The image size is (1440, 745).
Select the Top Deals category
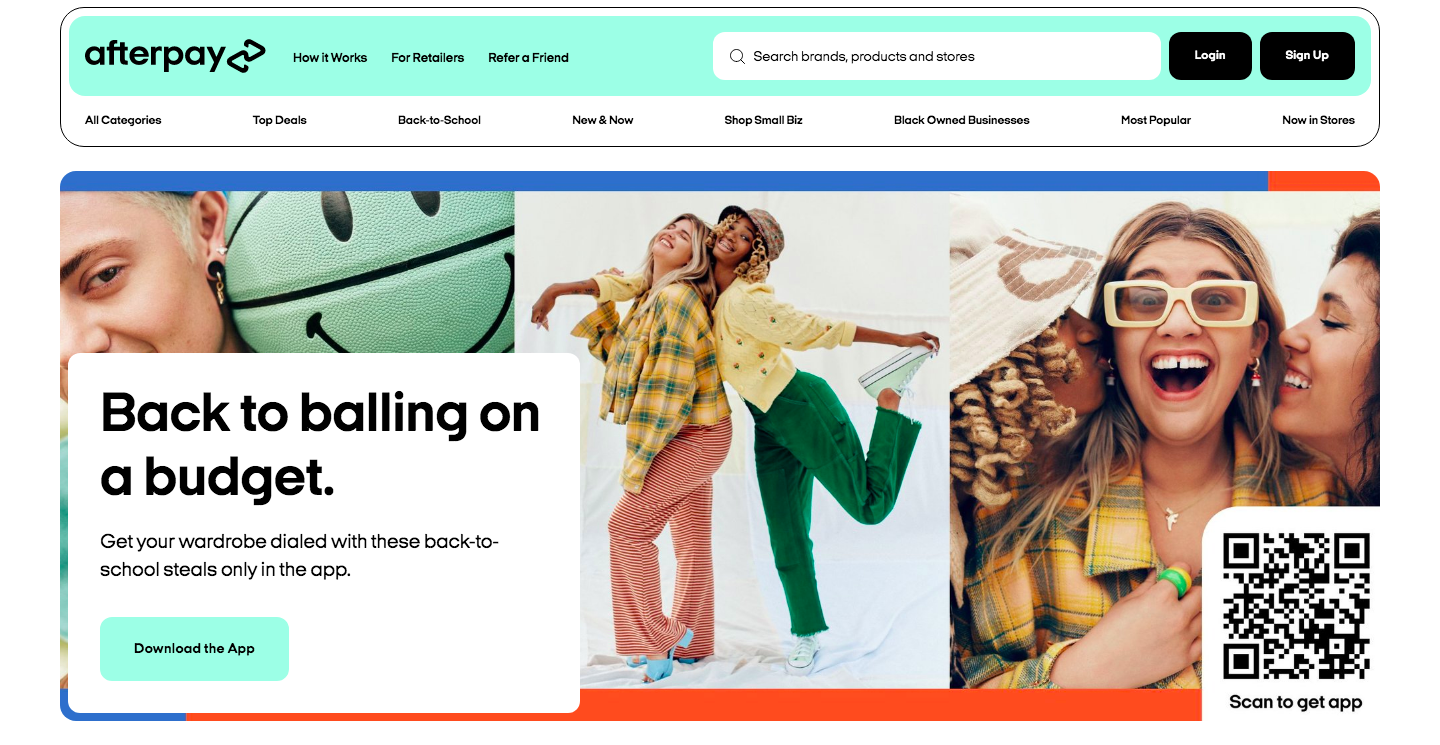click(280, 120)
